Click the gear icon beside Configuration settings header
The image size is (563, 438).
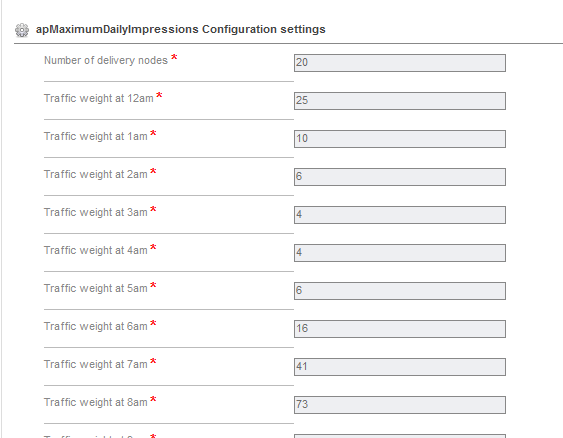[22, 30]
